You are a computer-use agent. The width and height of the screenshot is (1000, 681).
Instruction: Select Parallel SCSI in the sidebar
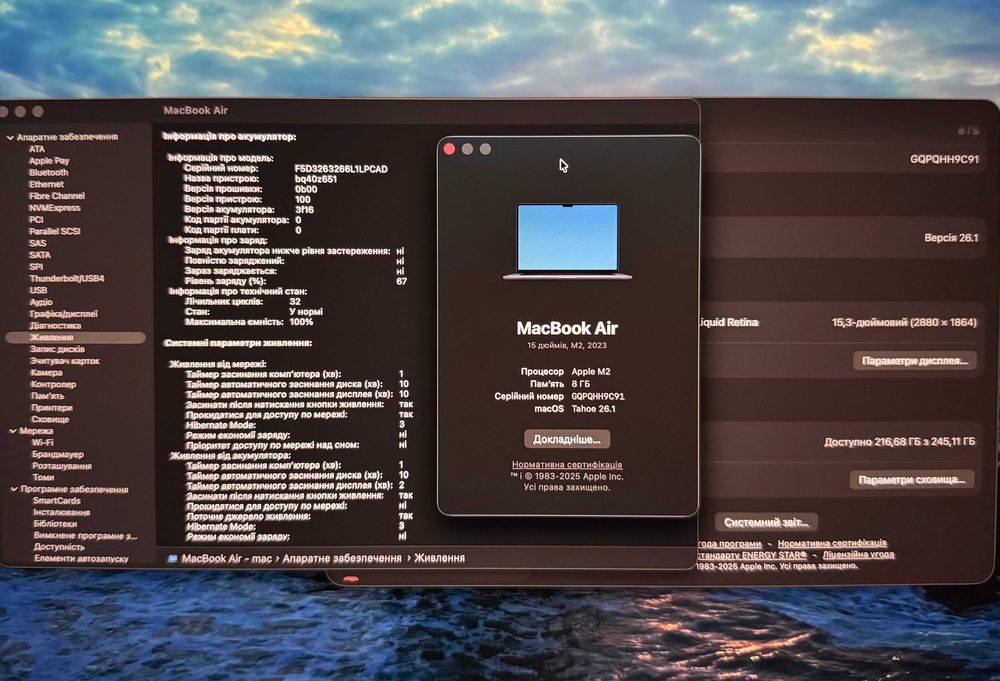click(55, 231)
